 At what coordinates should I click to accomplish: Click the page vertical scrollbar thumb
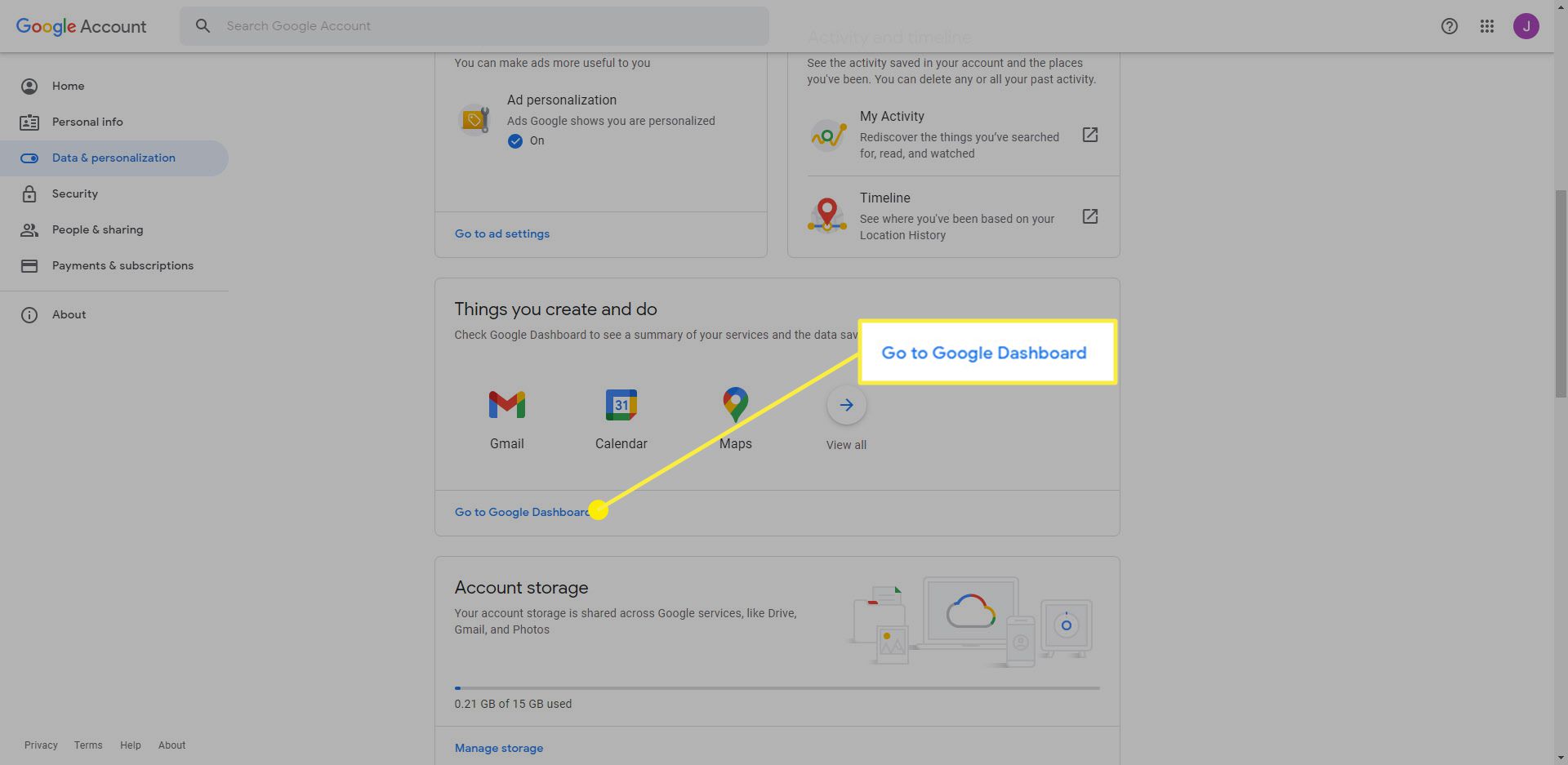pyautogui.click(x=1561, y=294)
